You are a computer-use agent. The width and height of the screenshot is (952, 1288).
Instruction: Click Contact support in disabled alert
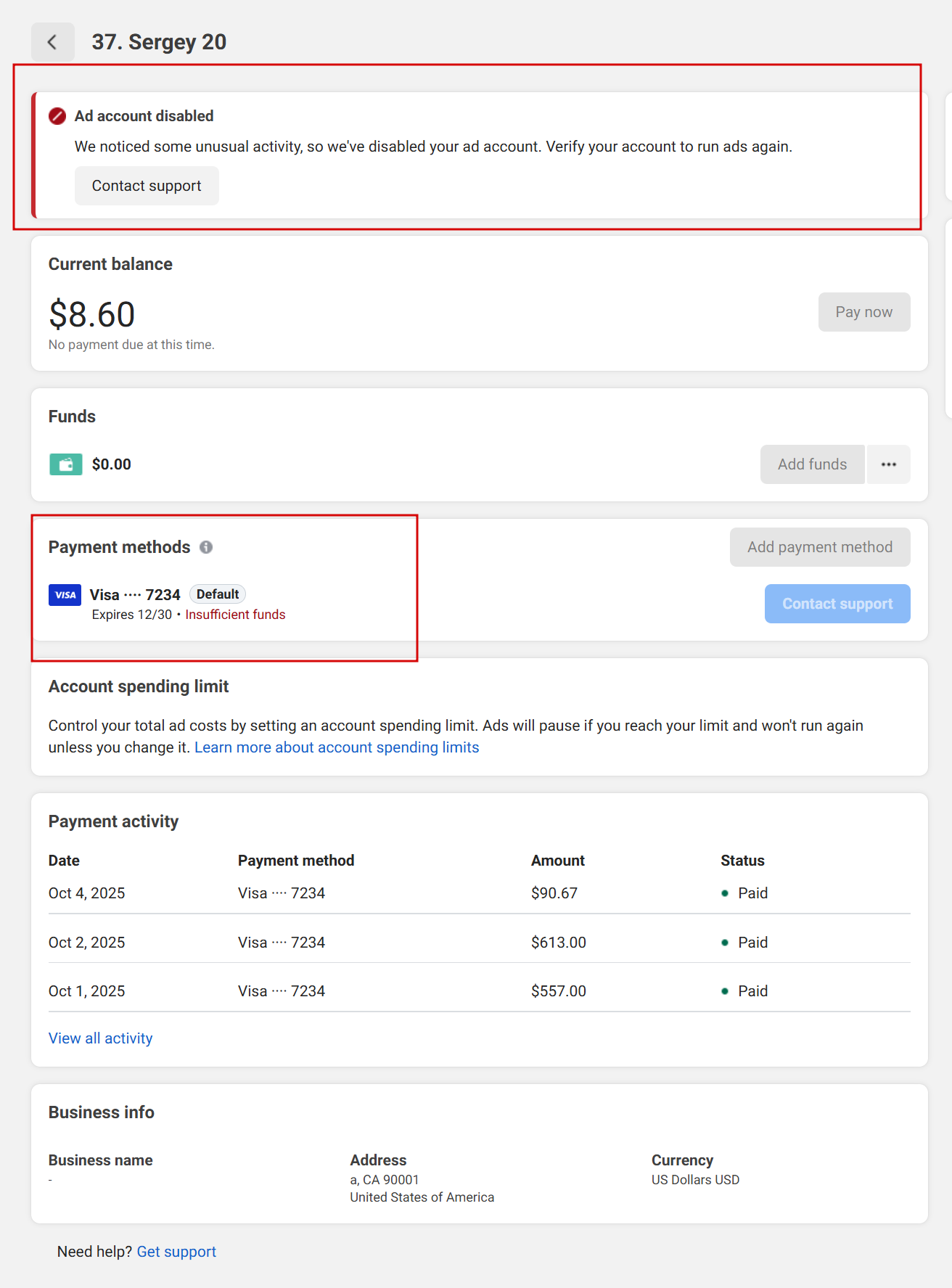point(147,186)
